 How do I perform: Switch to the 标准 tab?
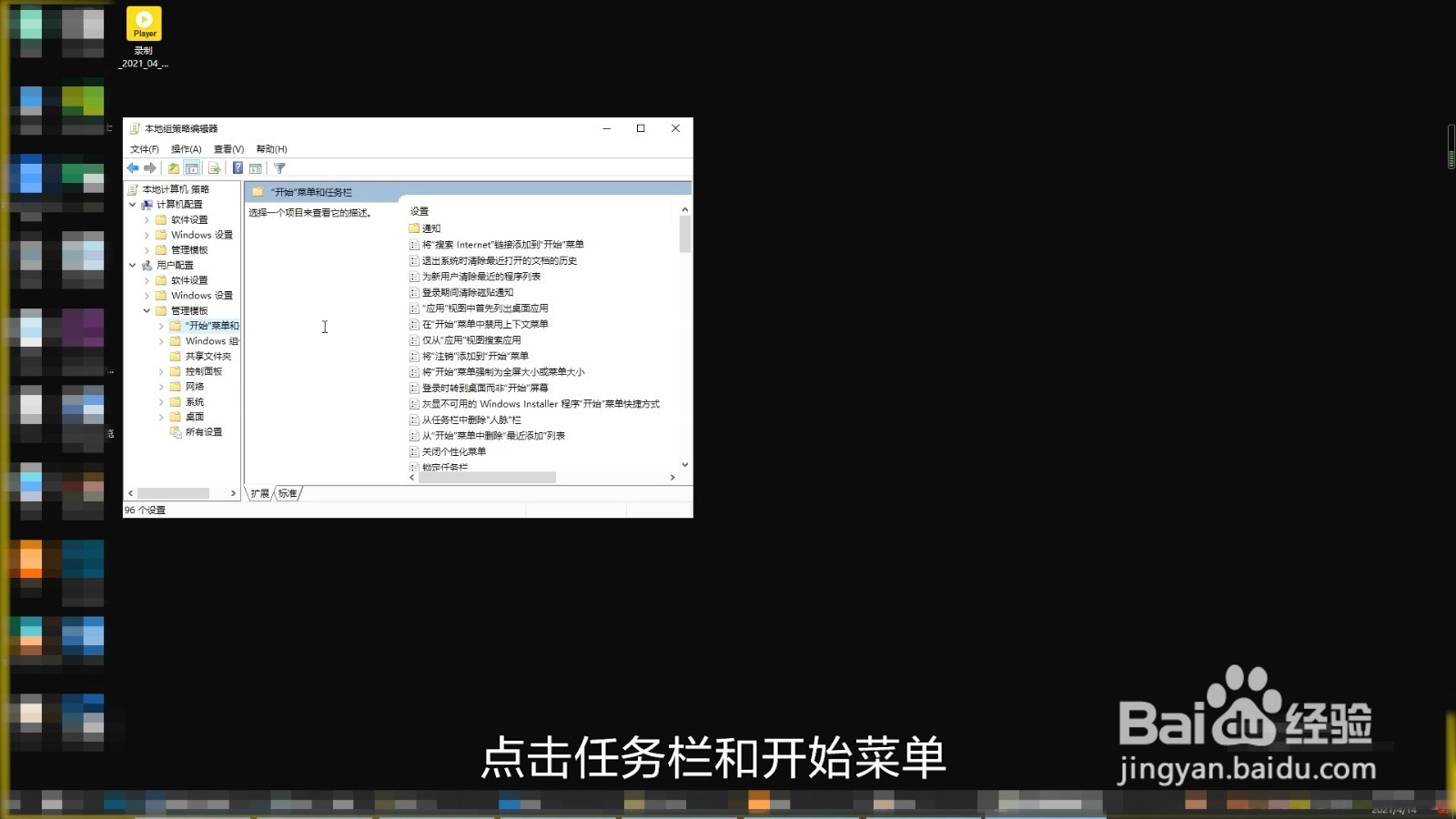[x=288, y=493]
